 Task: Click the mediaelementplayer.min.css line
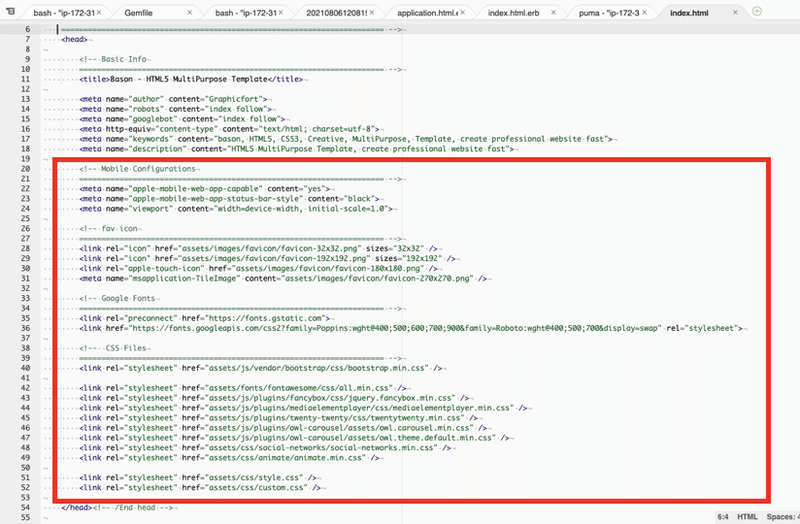303,408
